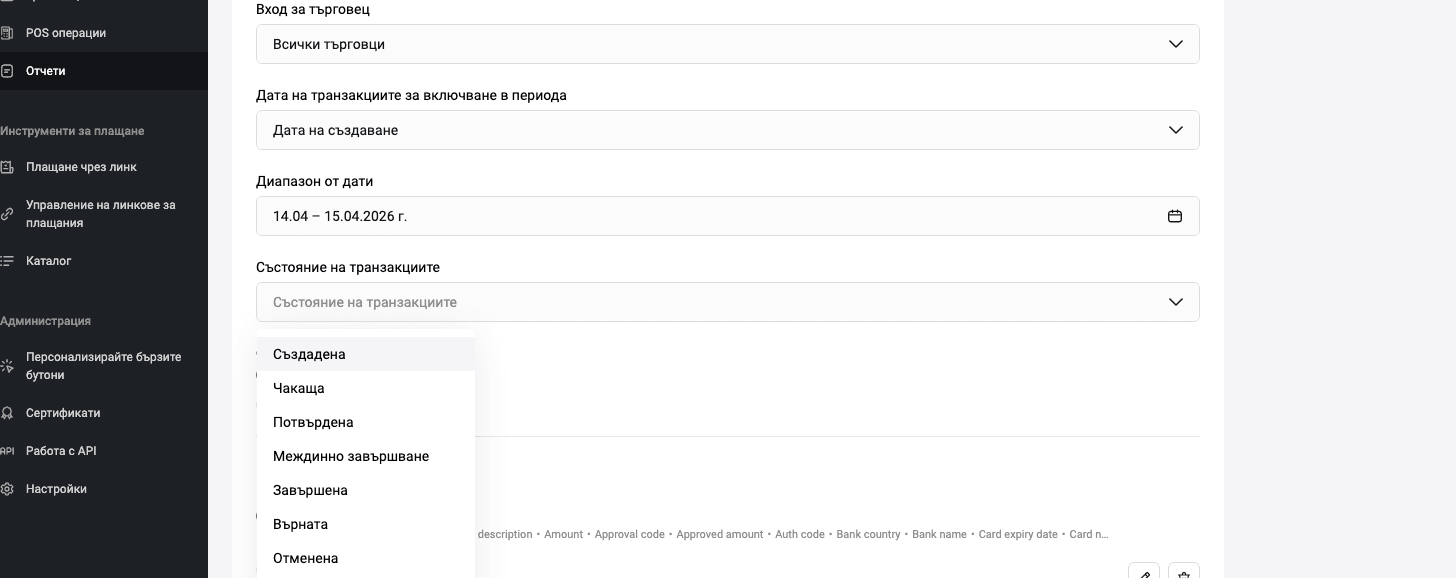
Task: Select Междинно завършване in the list
Action: tap(351, 456)
